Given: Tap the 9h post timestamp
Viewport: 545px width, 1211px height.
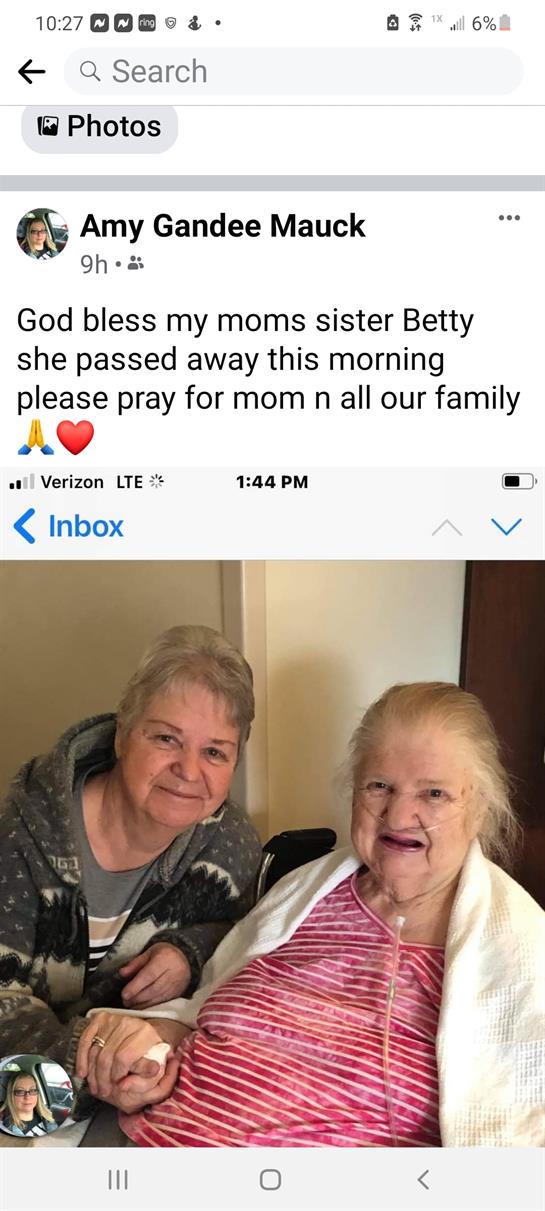Looking at the screenshot, I should pos(94,264).
